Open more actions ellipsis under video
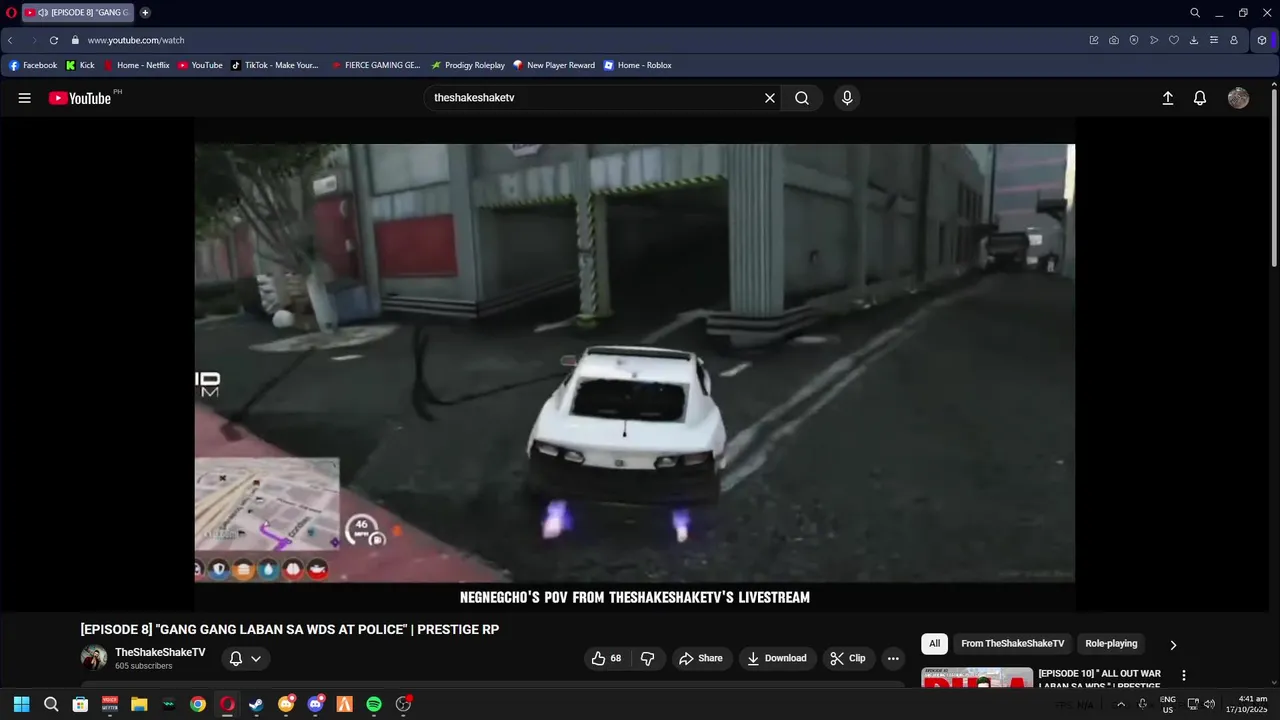This screenshot has width=1280, height=720. click(x=893, y=658)
